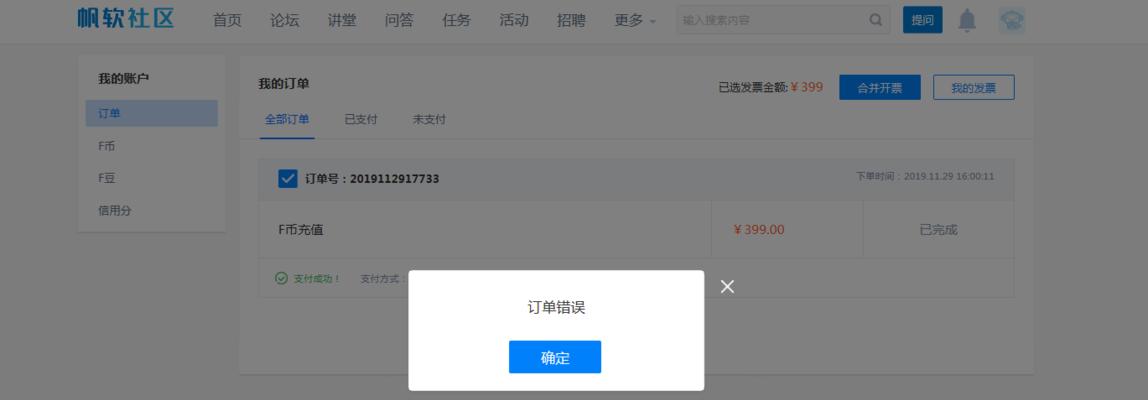The height and width of the screenshot is (400, 1148).
Task: Click the 合并开票 button
Action: click(x=879, y=88)
